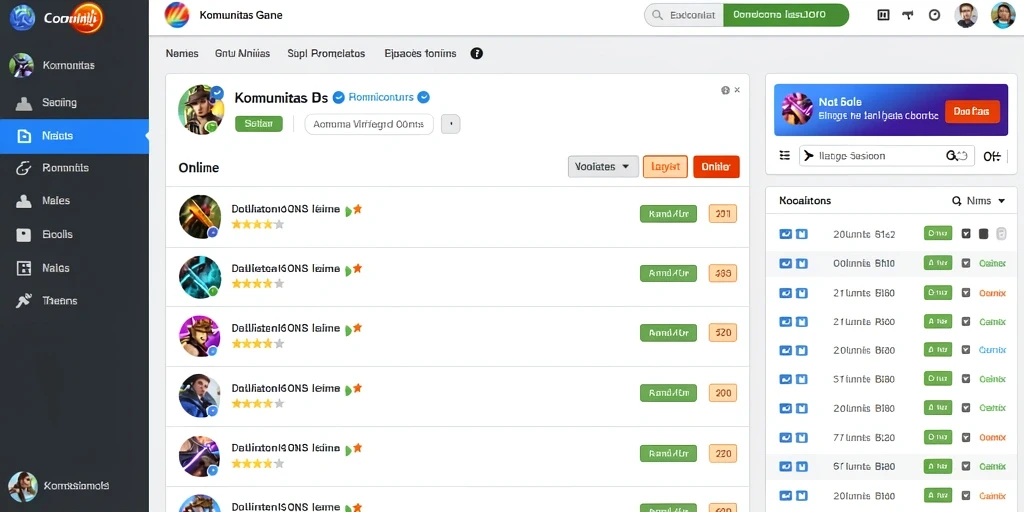The height and width of the screenshot is (512, 1024).
Task: Click the search field in top bar
Action: 684,15
